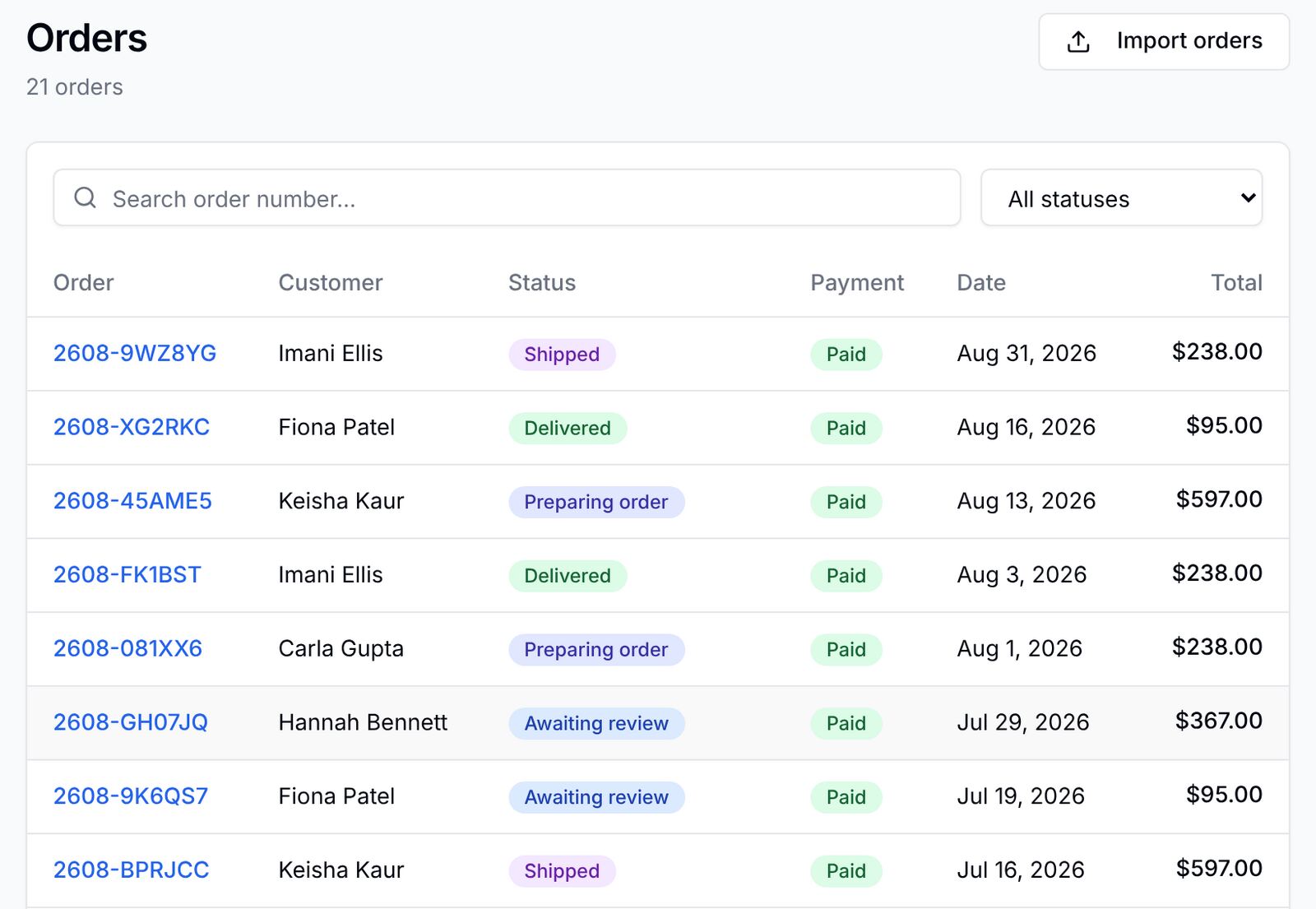Click Shipped badge for order 2608-BPRJCC
Viewport: 1316px width, 909px height.
coord(562,871)
